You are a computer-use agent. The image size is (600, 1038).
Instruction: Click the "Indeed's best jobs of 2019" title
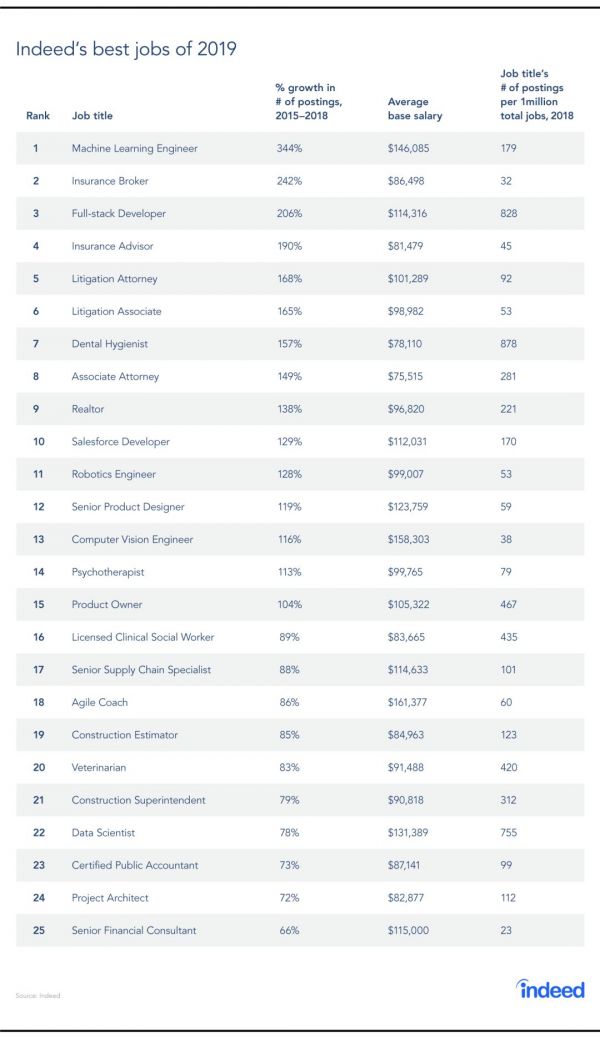point(126,49)
